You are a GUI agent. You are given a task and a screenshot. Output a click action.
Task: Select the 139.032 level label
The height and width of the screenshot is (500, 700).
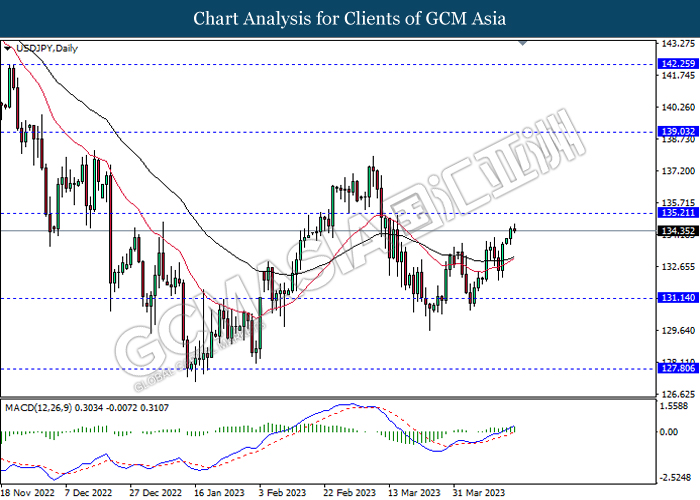(678, 132)
